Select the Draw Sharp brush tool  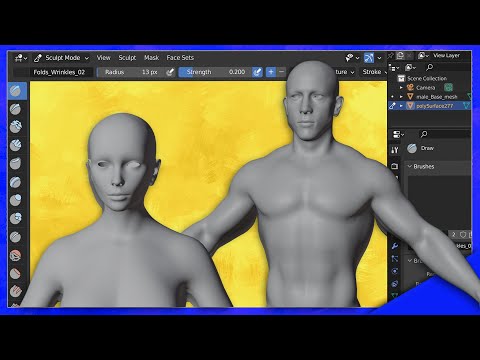pyautogui.click(x=16, y=109)
